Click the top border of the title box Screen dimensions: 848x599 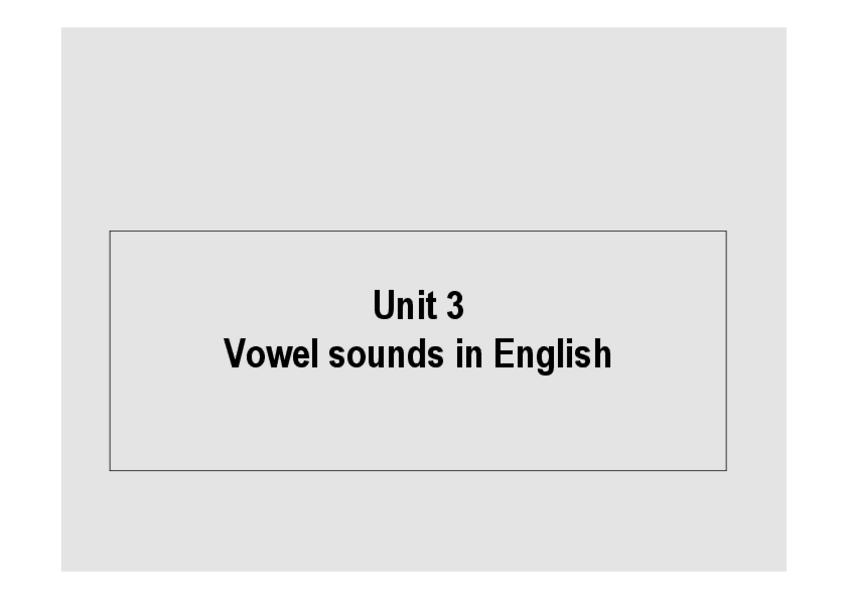point(417,231)
